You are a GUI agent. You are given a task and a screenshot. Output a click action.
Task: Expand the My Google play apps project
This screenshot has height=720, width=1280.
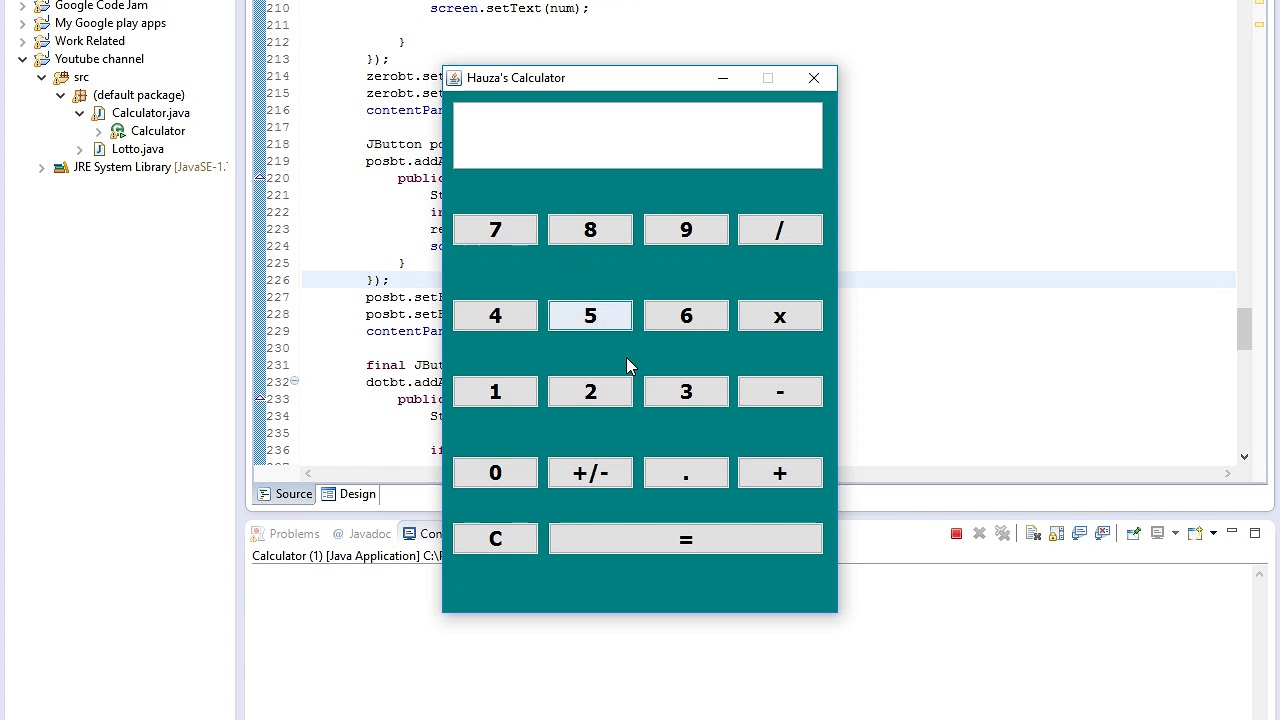click(23, 23)
